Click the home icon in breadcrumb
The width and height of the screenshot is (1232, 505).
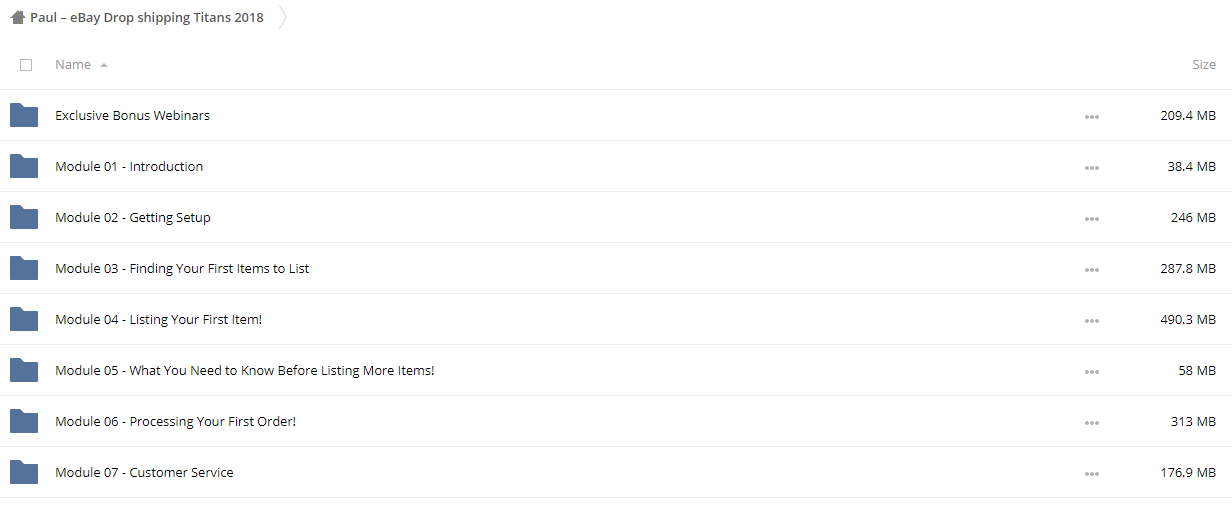[17, 17]
